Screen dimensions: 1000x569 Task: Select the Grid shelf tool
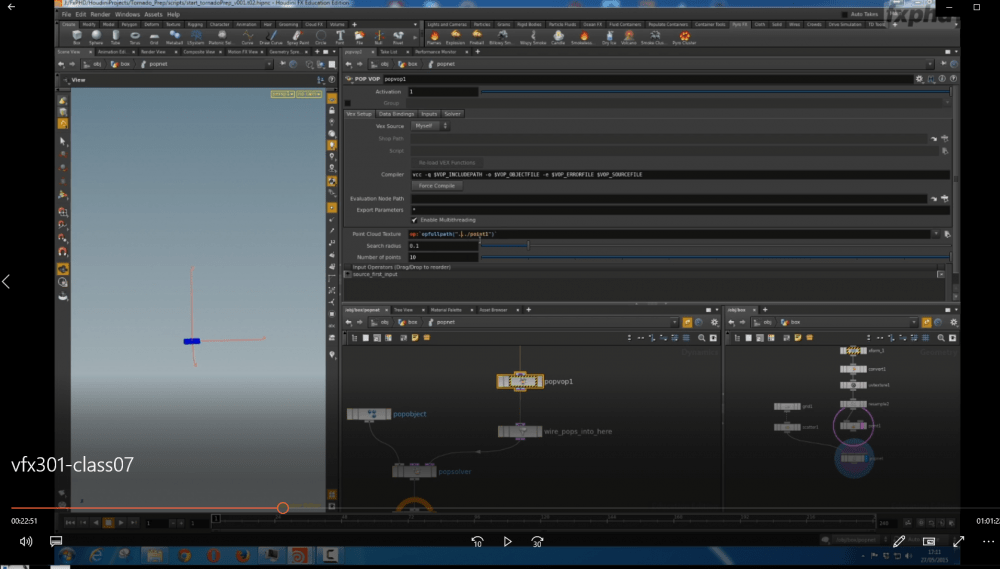pyautogui.click(x=154, y=37)
